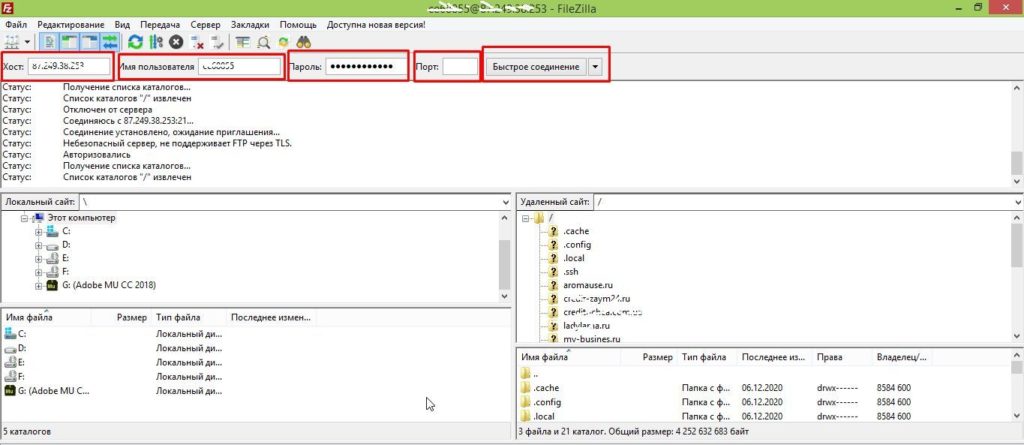The width and height of the screenshot is (1024, 445).
Task: Toggle synchronized browsing icon
Action: coord(283,42)
